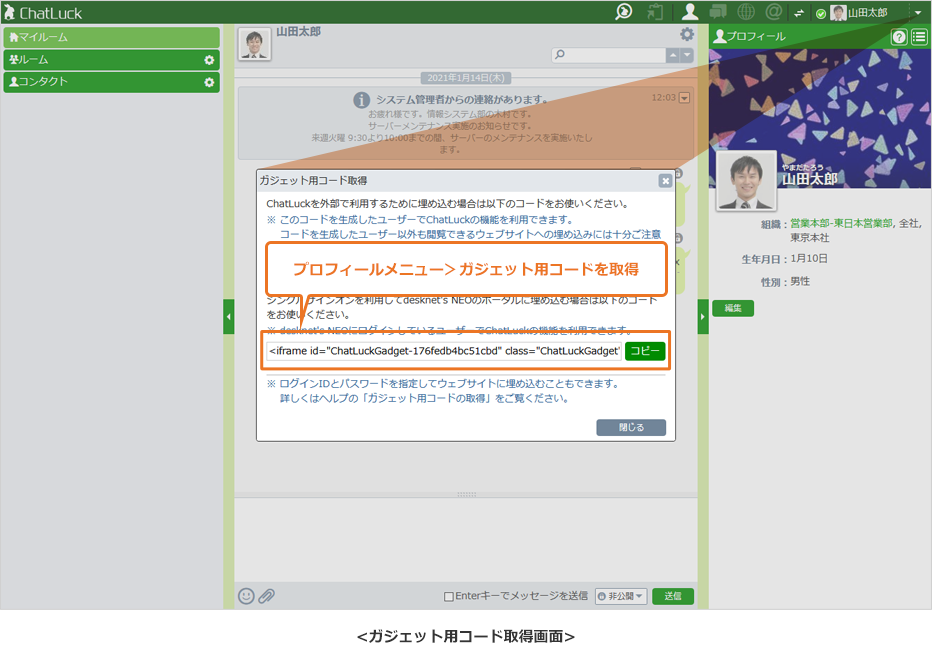Screen dimensions: 932x658
Task: Open the search icon in the header bar
Action: [624, 12]
